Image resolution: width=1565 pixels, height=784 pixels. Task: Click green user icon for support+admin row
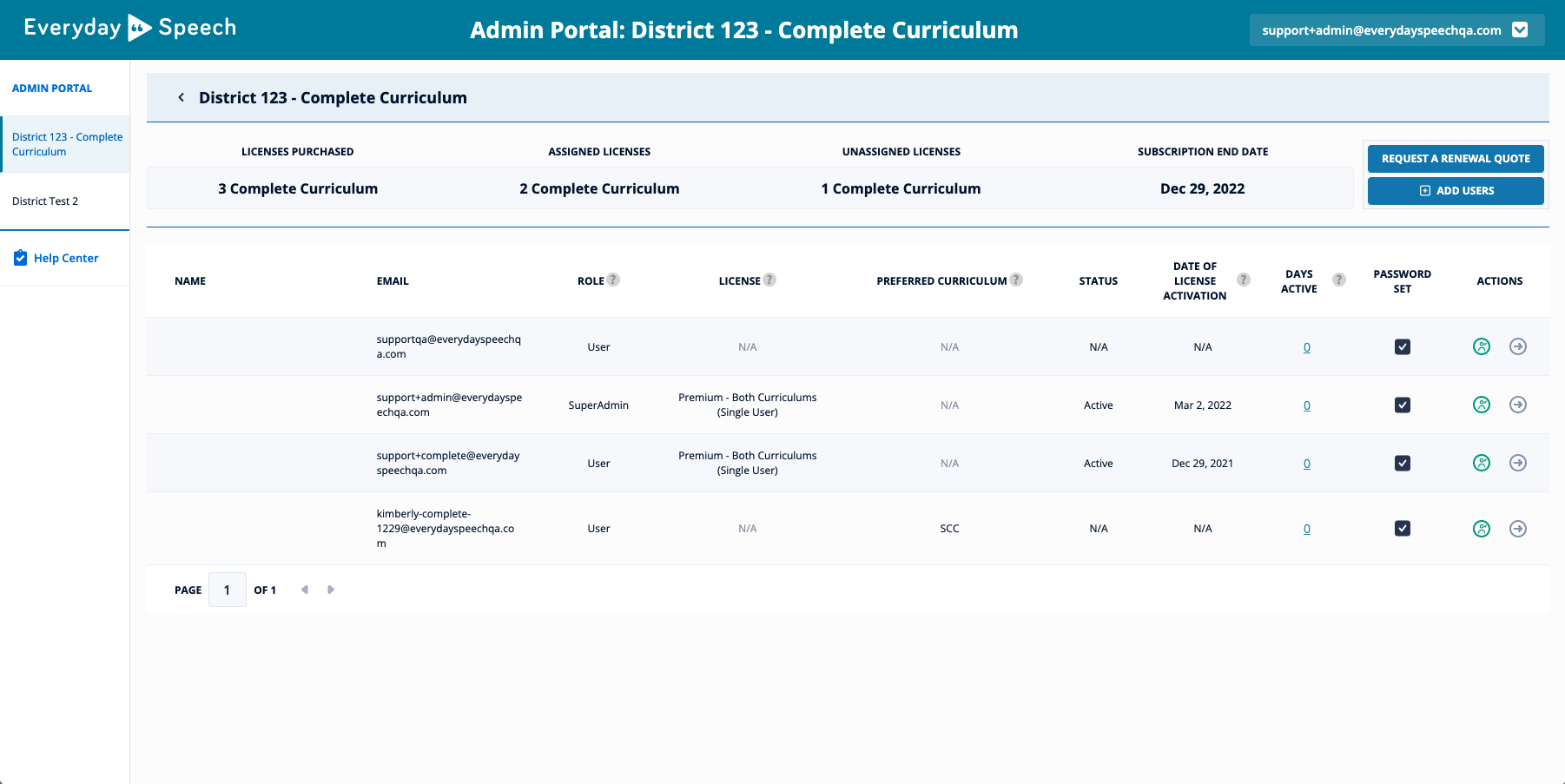tap(1482, 405)
